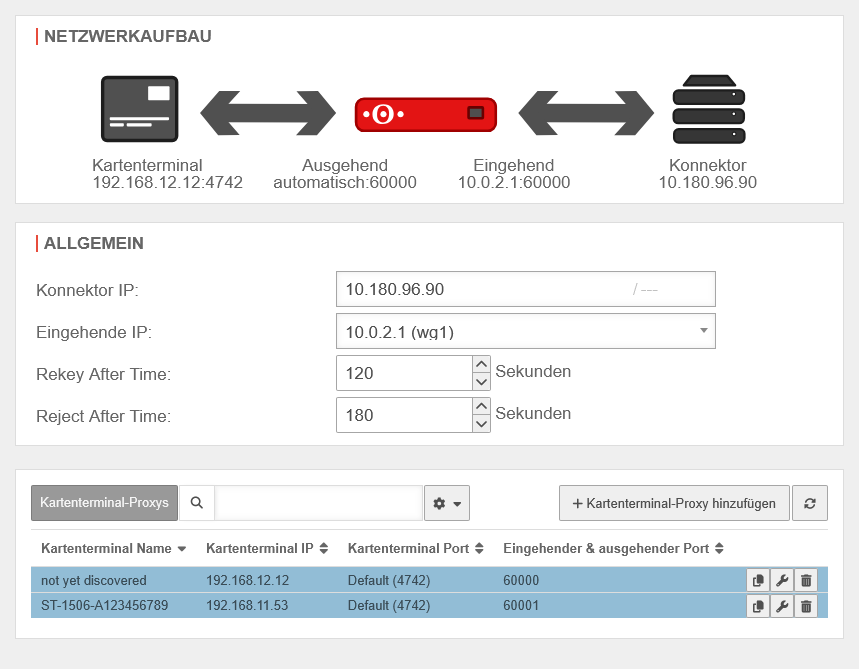Copy the ST-1506-A123456789 proxy entry

point(758,606)
